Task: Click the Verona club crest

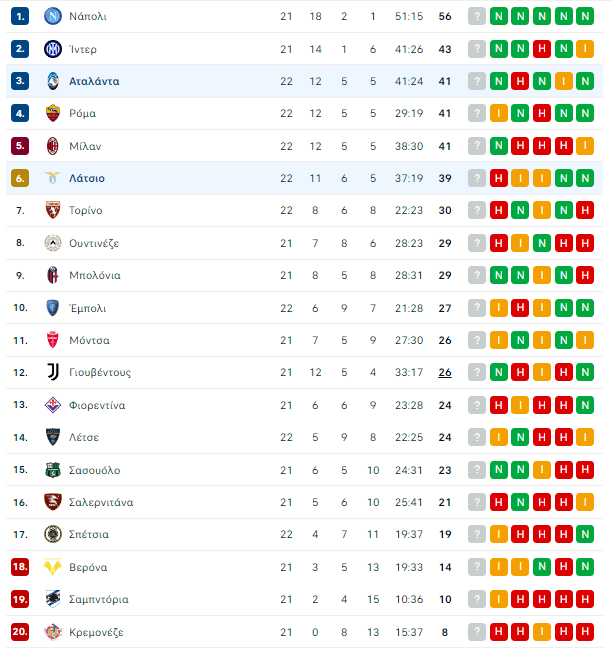Action: coord(53,567)
